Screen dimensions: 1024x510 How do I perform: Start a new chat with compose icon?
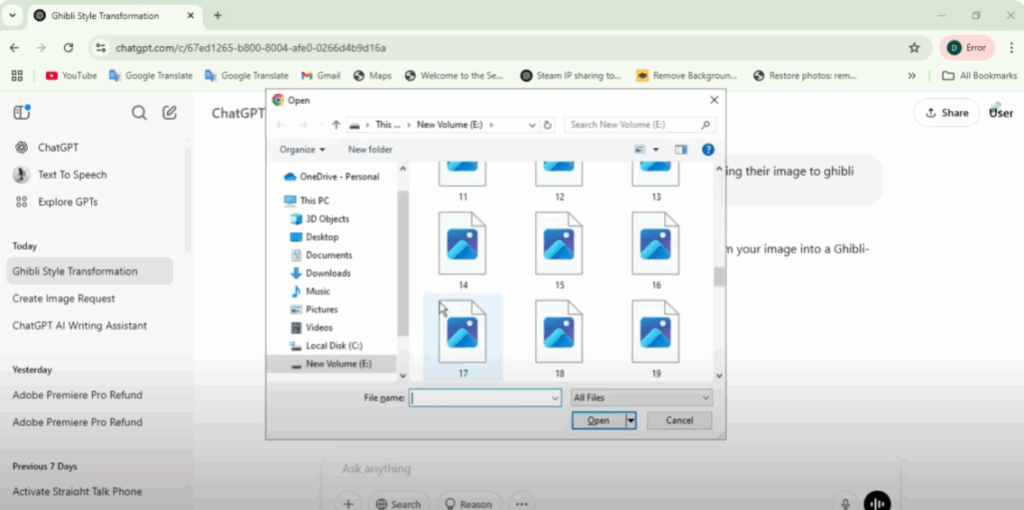tap(170, 113)
